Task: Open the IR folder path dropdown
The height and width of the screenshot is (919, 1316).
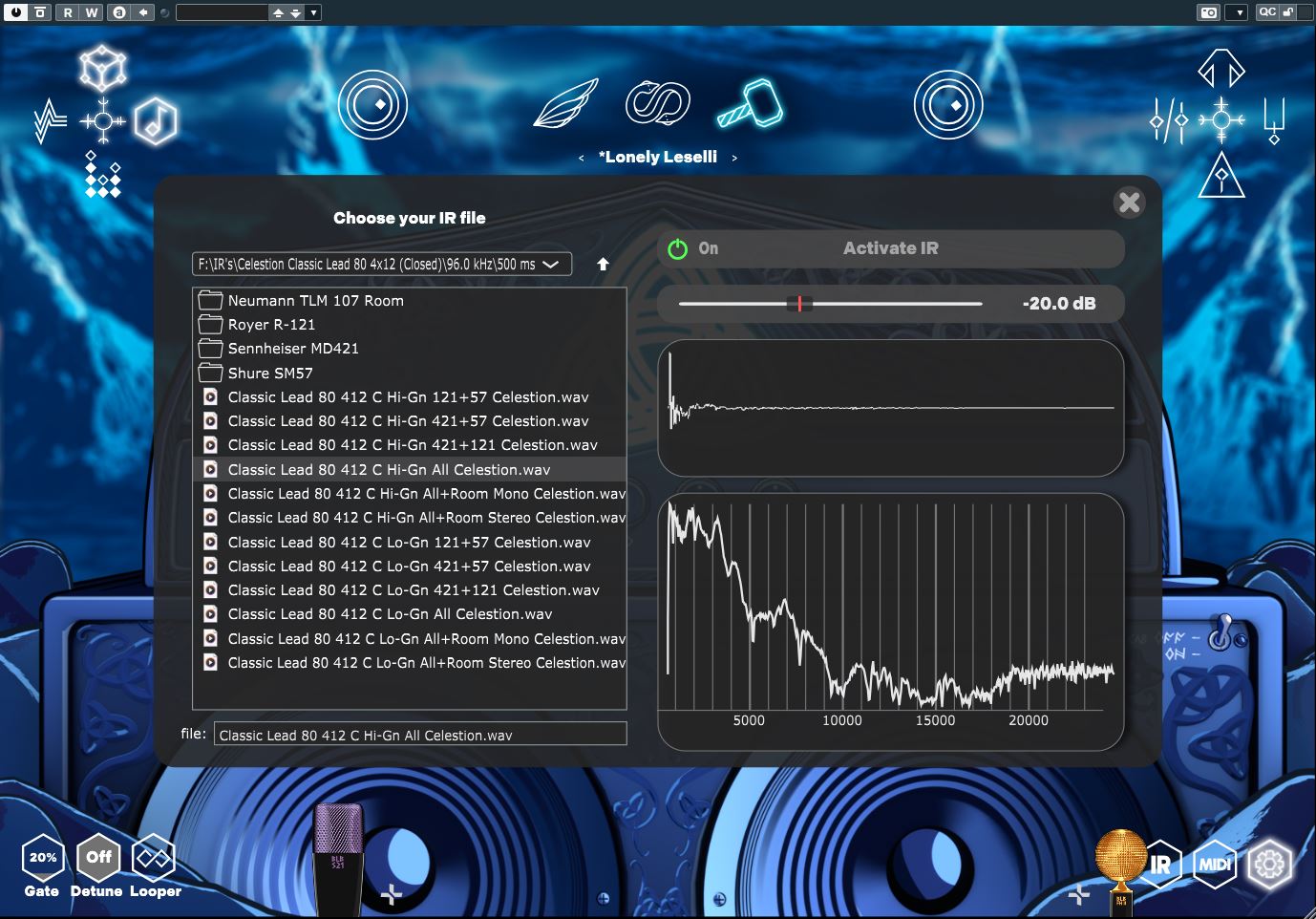Action: tap(382, 264)
